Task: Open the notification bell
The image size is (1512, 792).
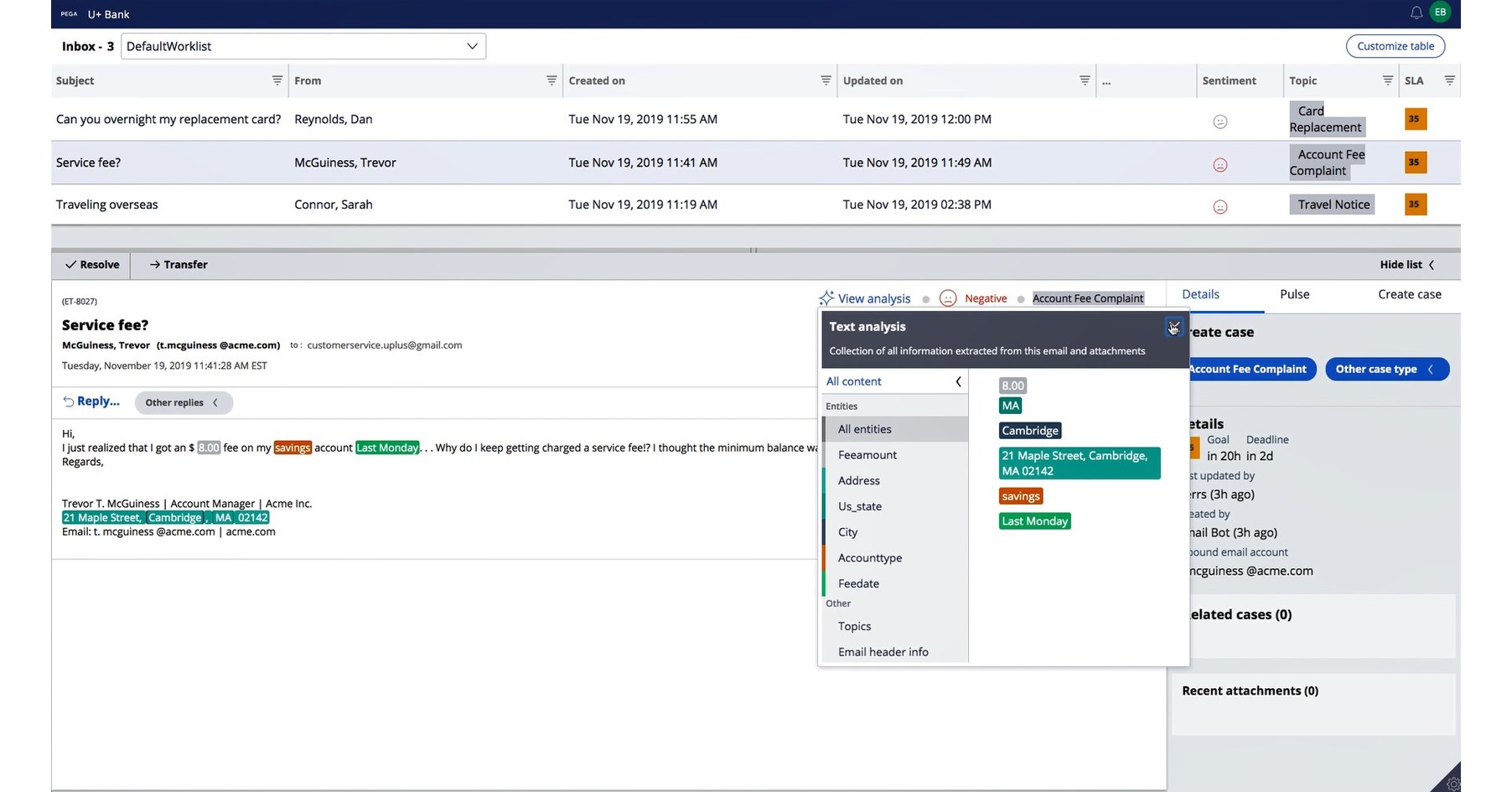Action: click(1416, 13)
